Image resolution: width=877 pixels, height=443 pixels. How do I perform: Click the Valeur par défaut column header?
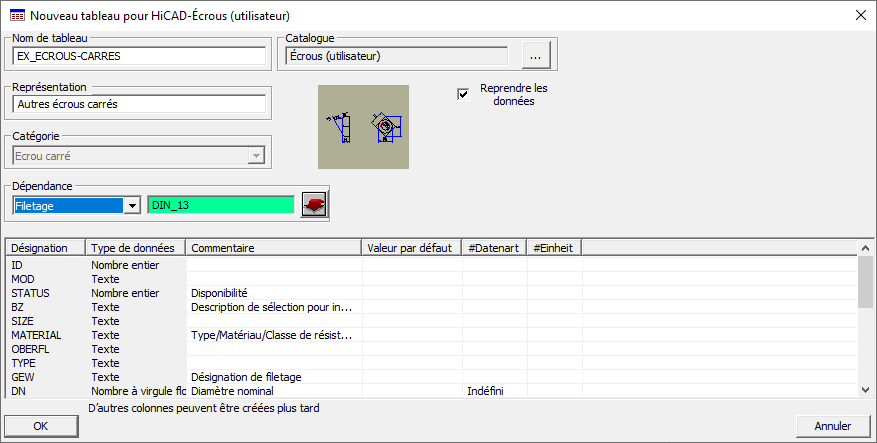(x=412, y=248)
